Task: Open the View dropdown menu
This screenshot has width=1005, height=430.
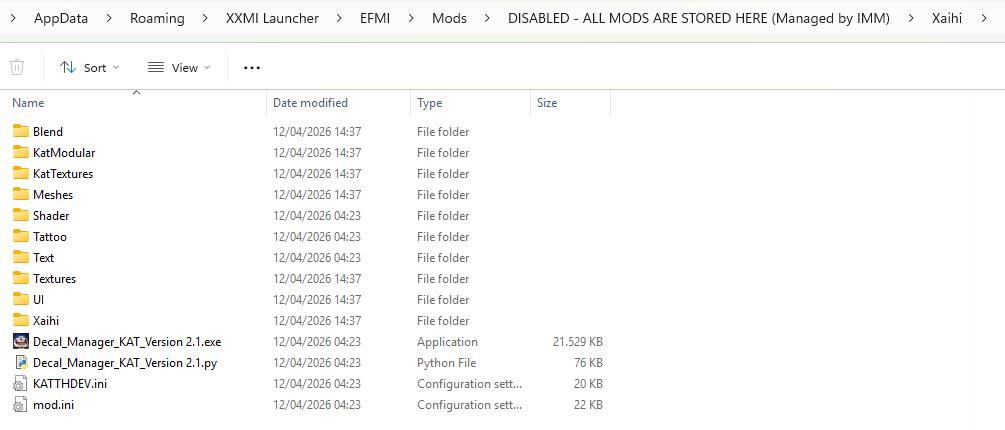Action: click(179, 67)
